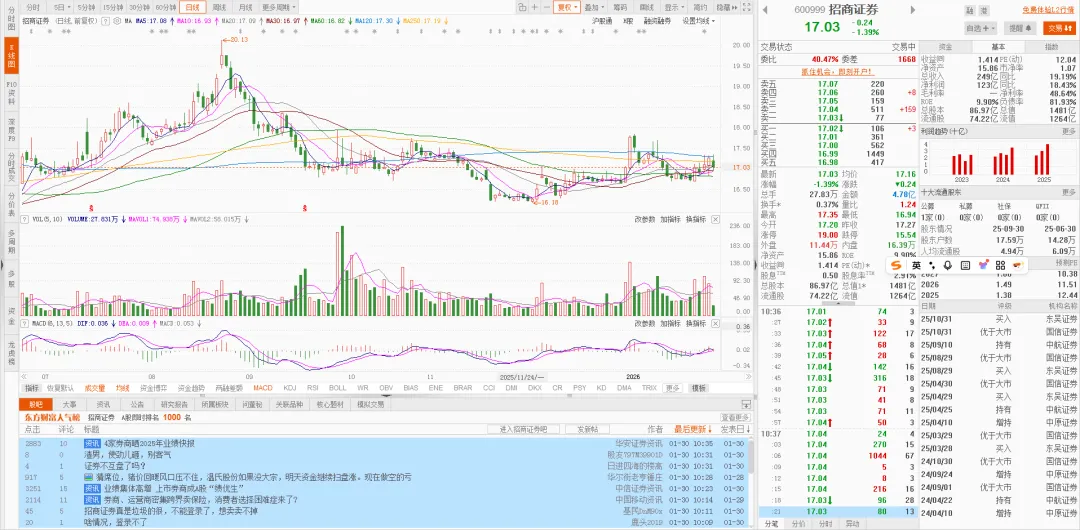The width and height of the screenshot is (1080, 530).
Task: Go to next stock with right arrow
Action: pos(913,10)
